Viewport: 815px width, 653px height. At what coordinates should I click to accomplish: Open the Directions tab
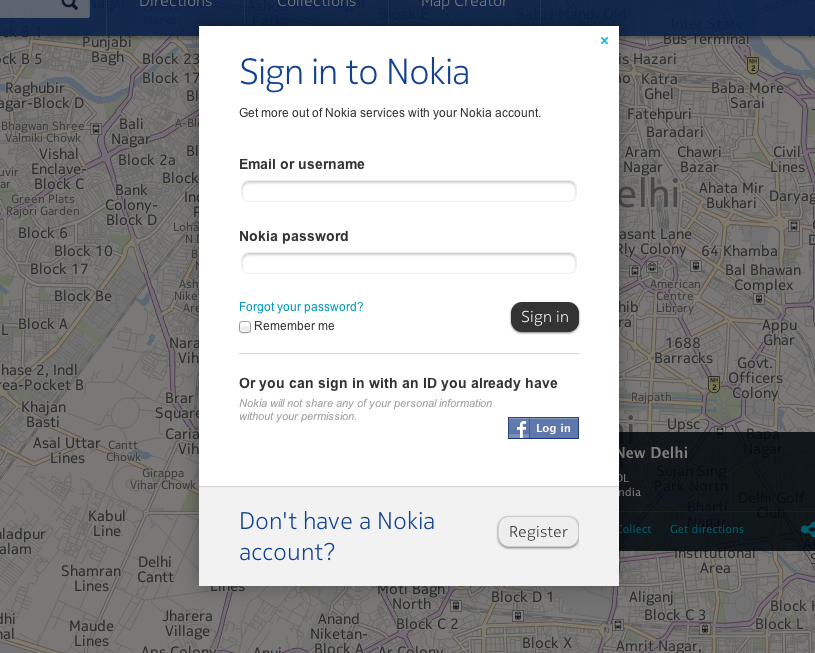click(175, 4)
